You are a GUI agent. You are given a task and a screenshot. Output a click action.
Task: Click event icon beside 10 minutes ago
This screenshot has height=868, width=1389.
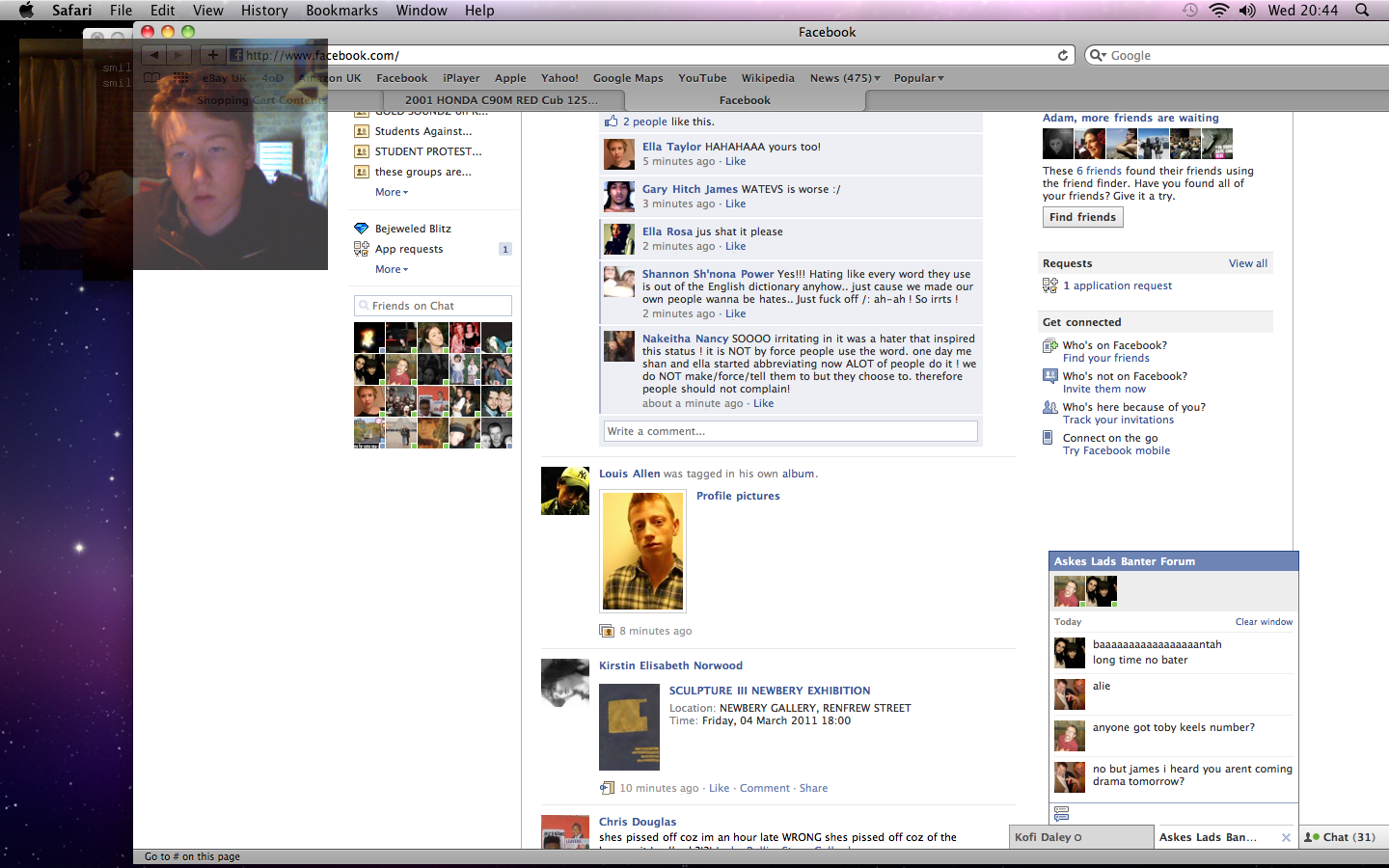[x=607, y=788]
